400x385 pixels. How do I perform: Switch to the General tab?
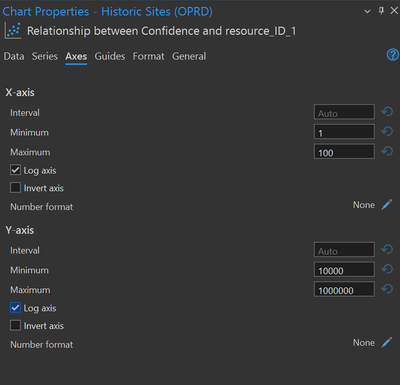[189, 56]
